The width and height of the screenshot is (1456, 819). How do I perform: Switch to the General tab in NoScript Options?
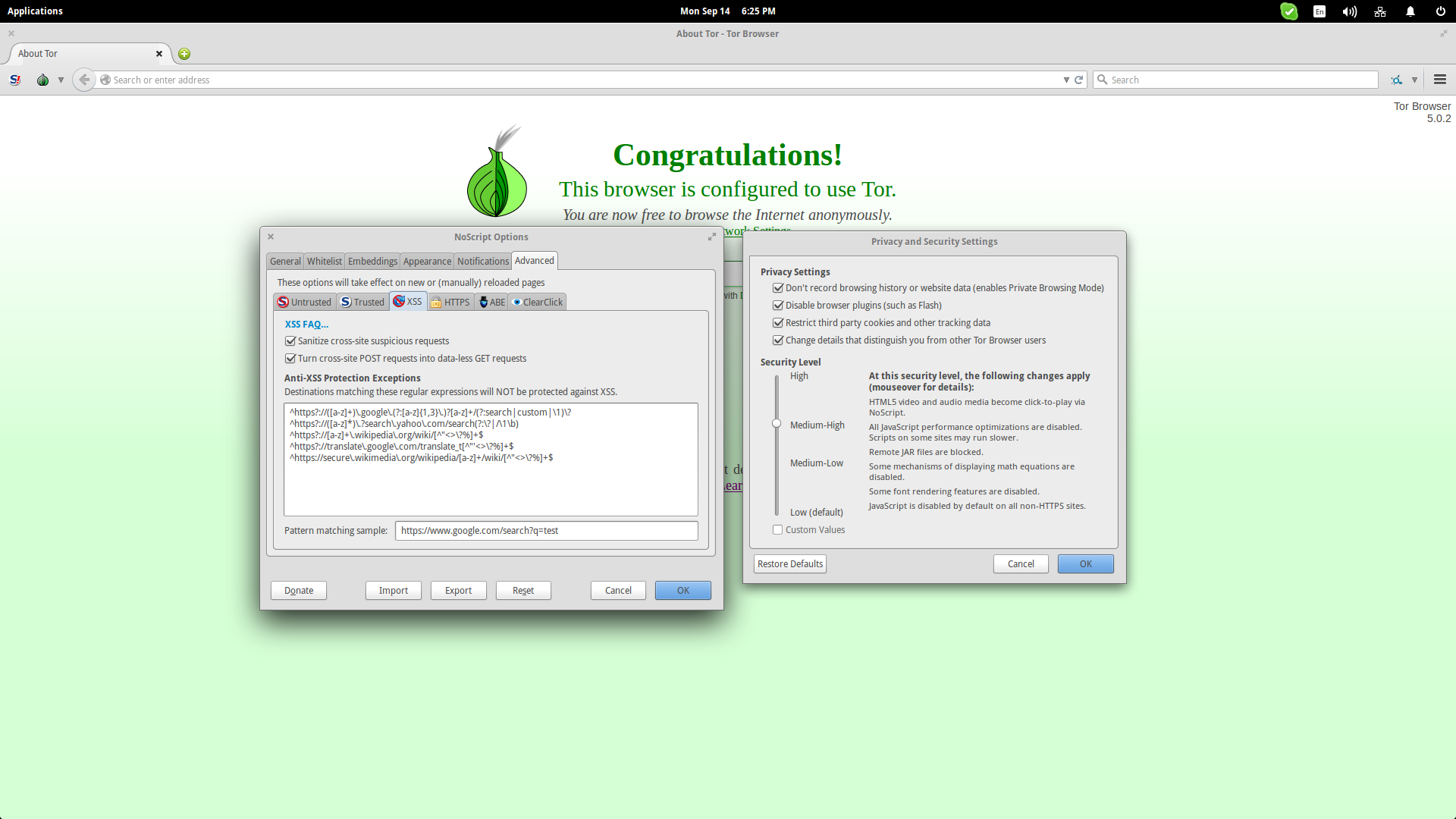click(285, 261)
